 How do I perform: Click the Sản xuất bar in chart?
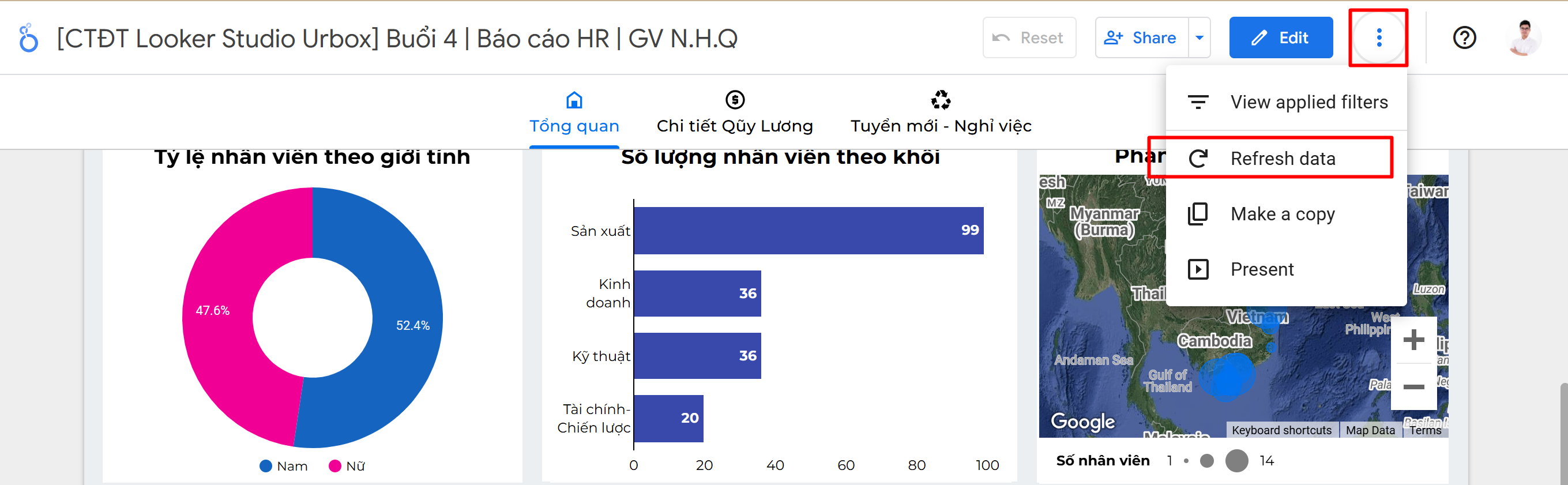(x=808, y=231)
